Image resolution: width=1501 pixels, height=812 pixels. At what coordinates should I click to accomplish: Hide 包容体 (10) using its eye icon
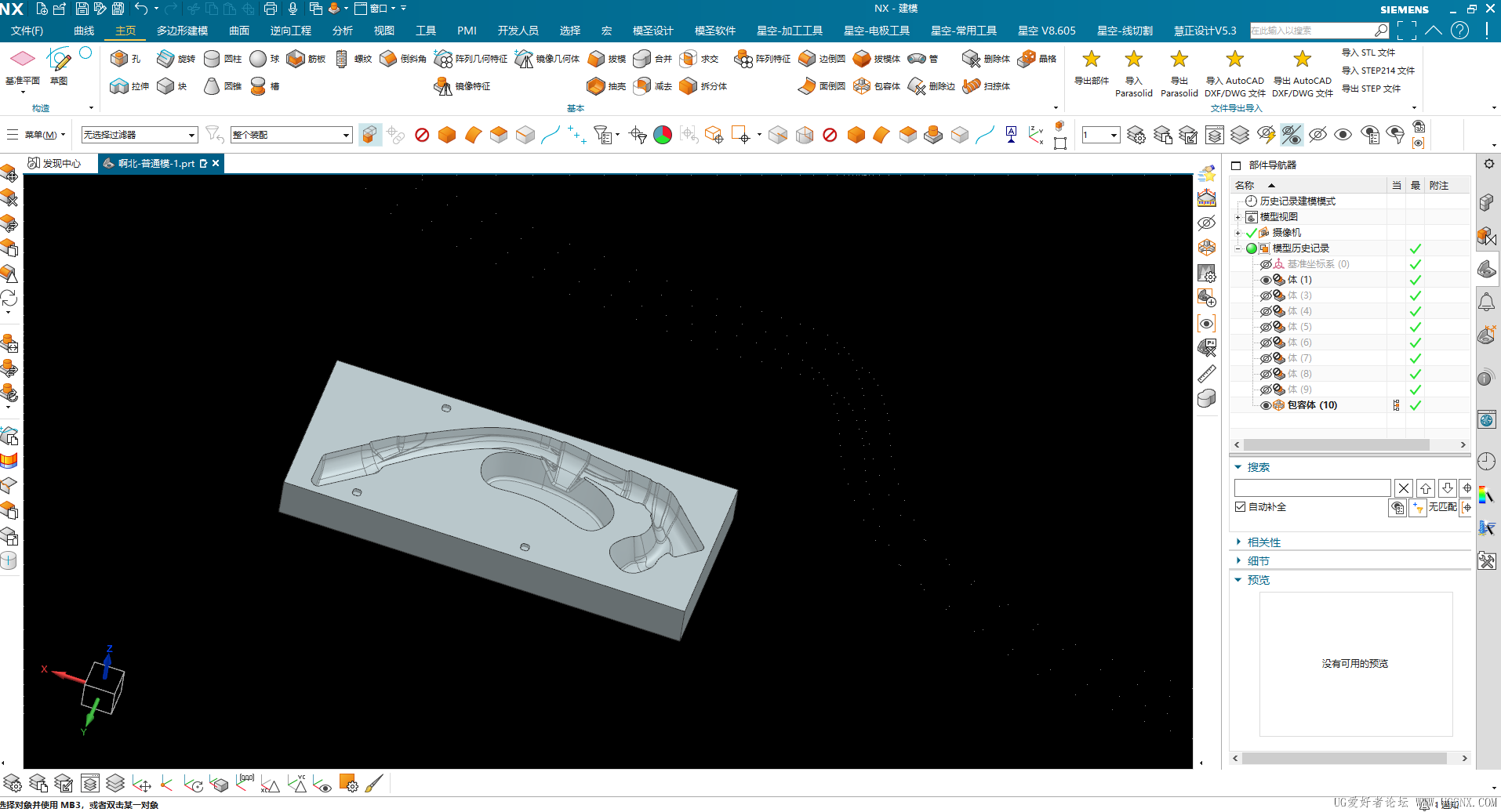[1265, 405]
